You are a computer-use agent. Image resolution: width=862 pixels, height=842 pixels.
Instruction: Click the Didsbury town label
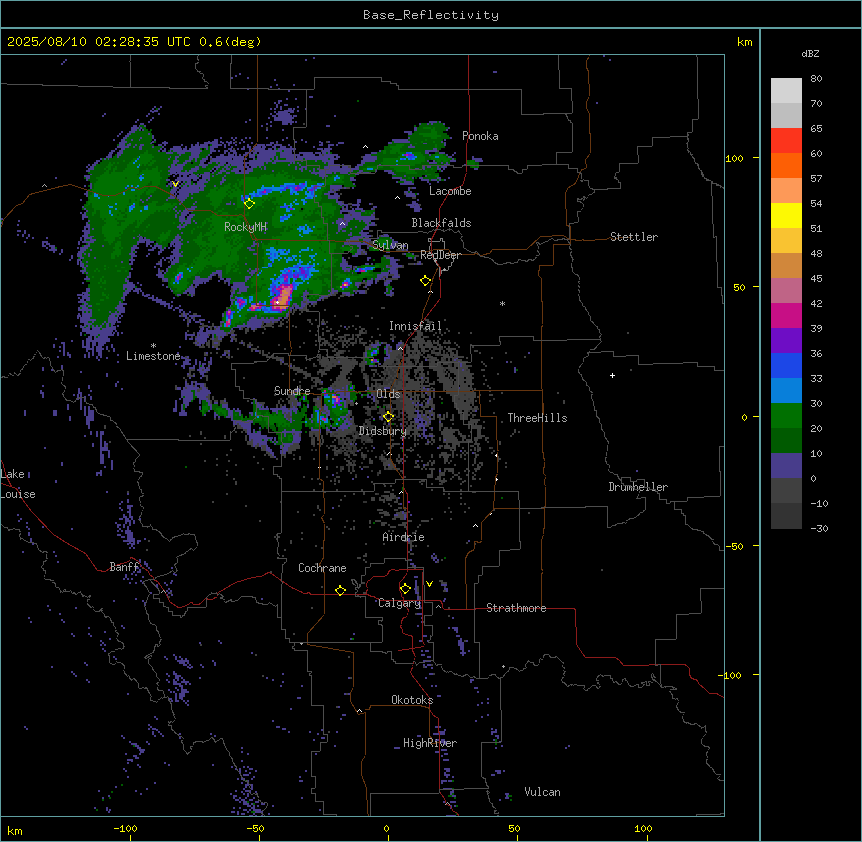click(x=383, y=431)
